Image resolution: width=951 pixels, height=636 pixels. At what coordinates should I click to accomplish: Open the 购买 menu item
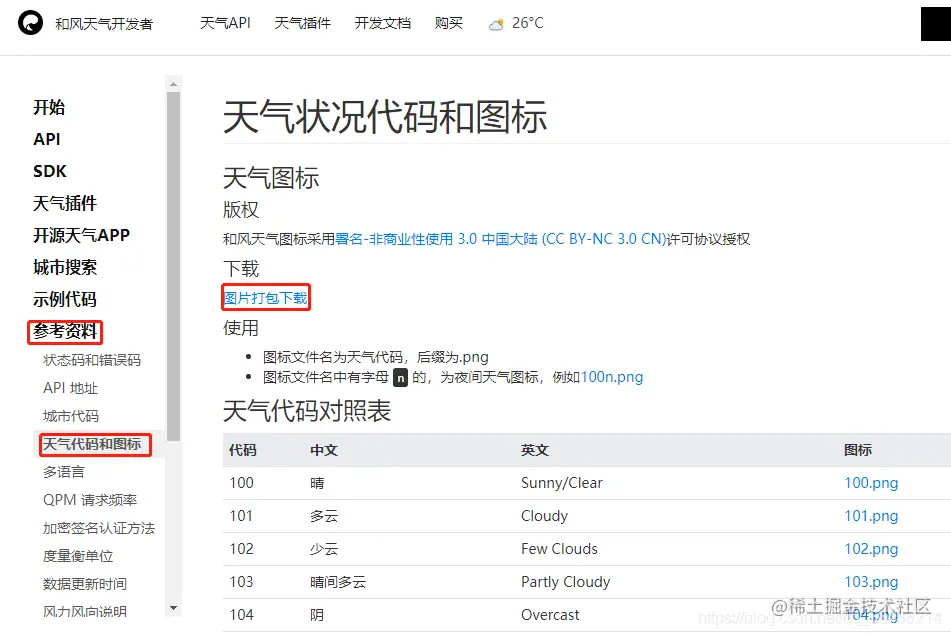pos(448,23)
